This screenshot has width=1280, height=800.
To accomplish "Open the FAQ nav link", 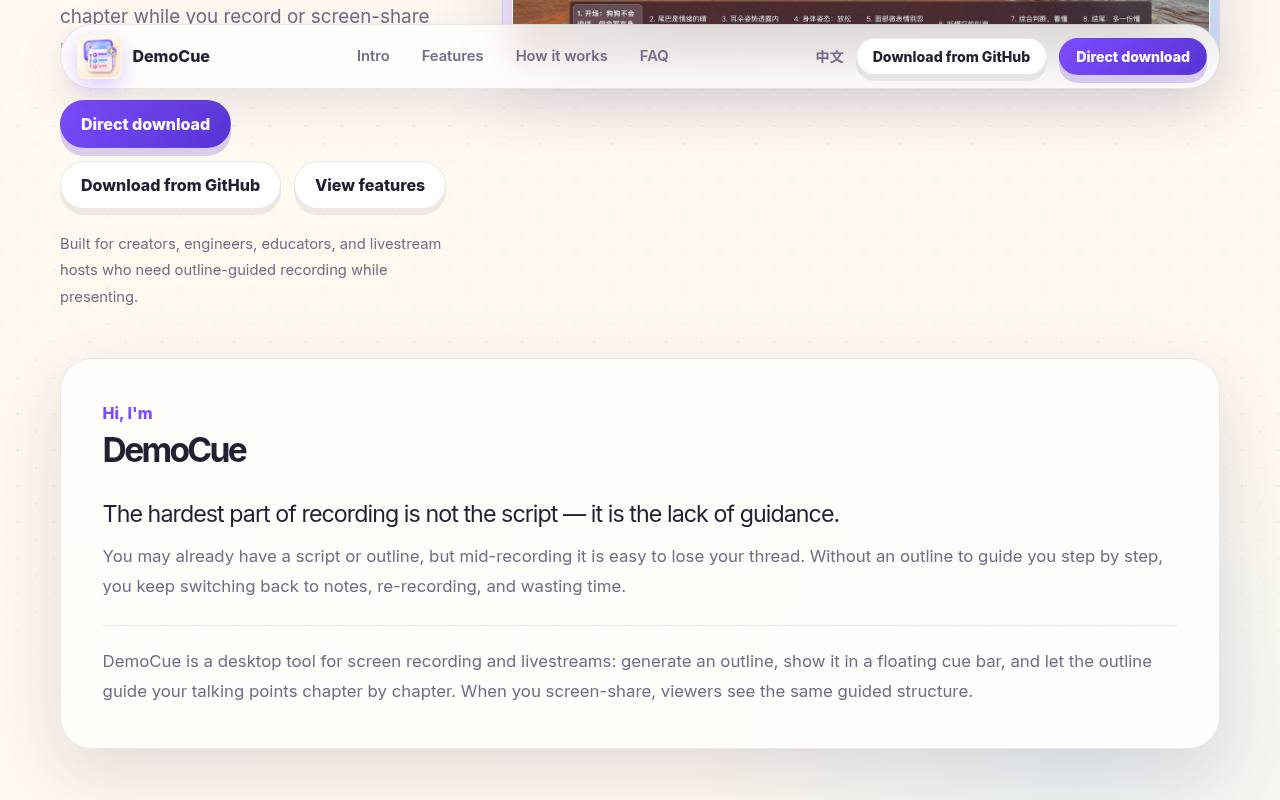I will [x=654, y=56].
